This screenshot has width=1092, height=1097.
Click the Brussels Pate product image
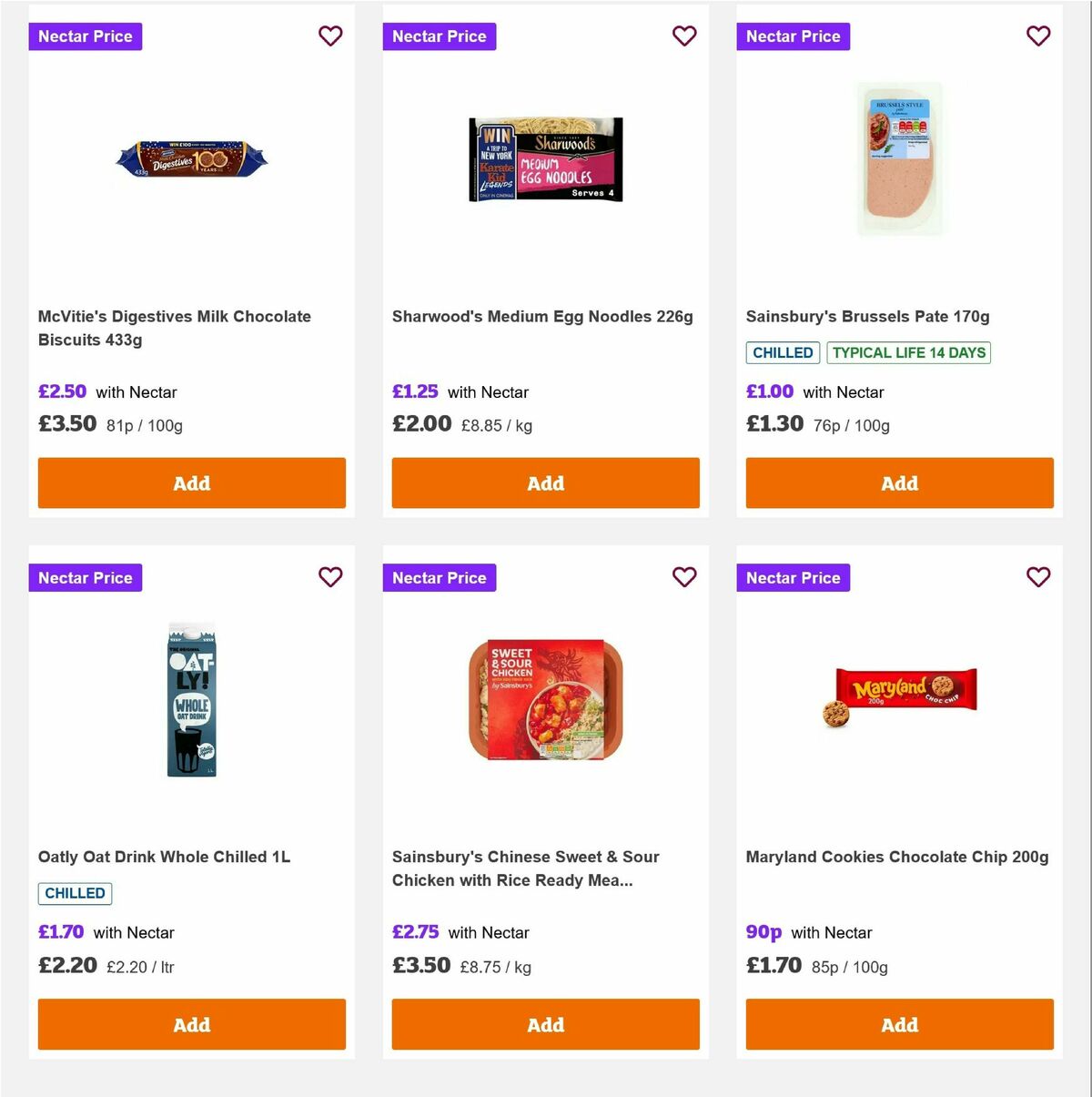coord(899,159)
